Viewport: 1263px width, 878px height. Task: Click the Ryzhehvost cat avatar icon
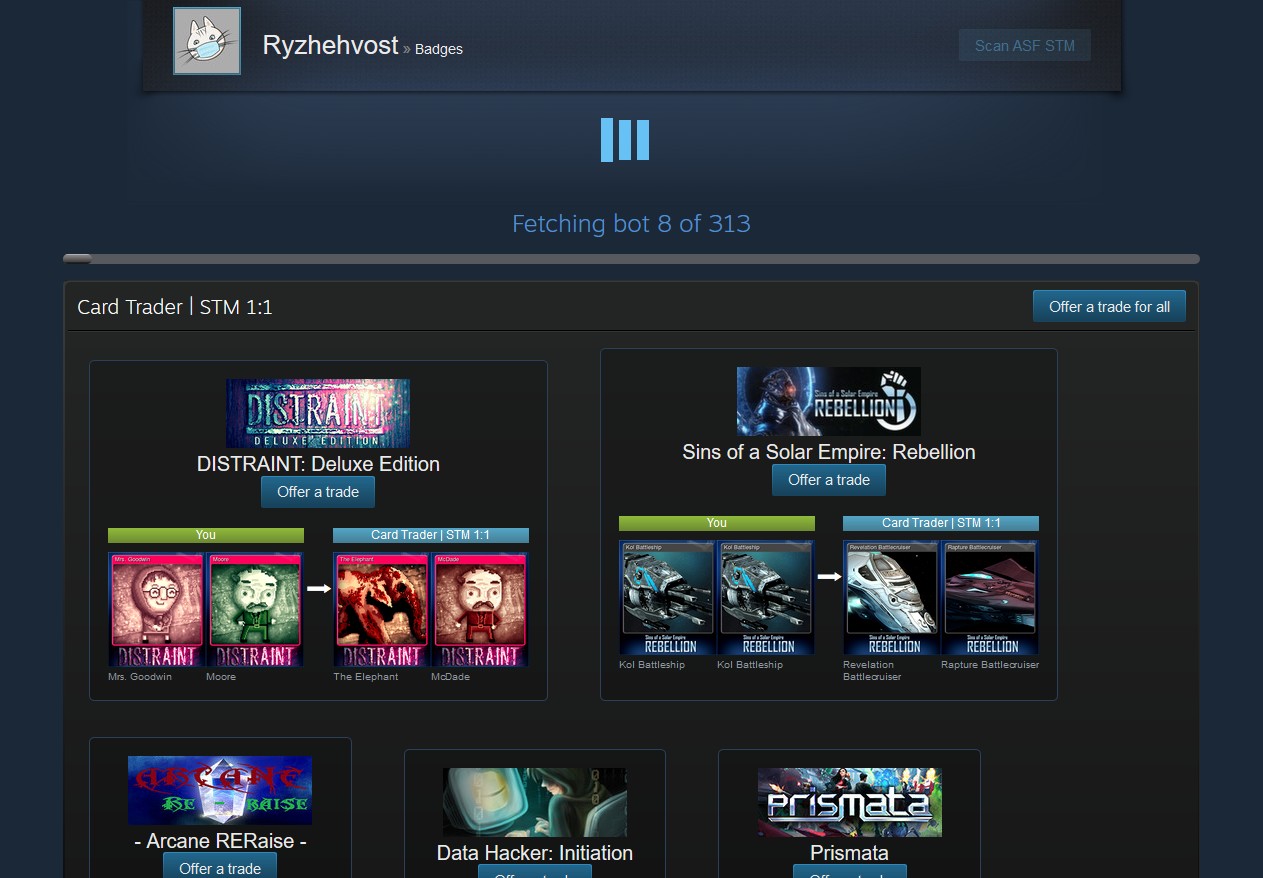point(207,41)
